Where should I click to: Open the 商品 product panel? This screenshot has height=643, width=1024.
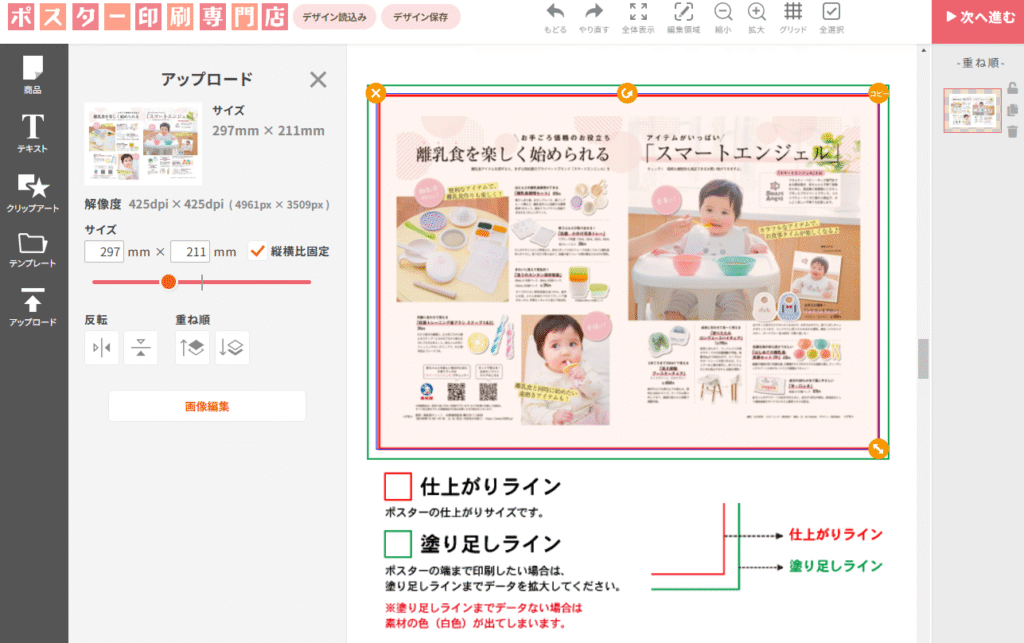tap(33, 74)
